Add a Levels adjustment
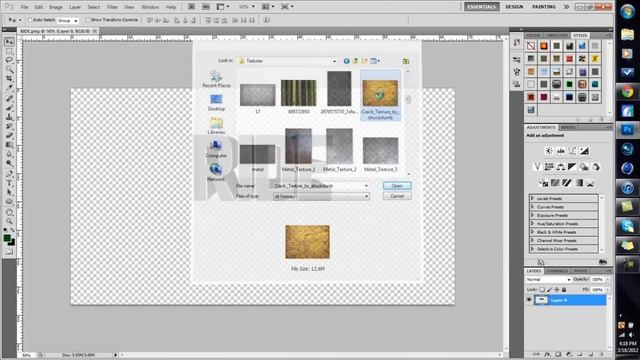Viewport: 640px width, 360px height. click(561, 151)
